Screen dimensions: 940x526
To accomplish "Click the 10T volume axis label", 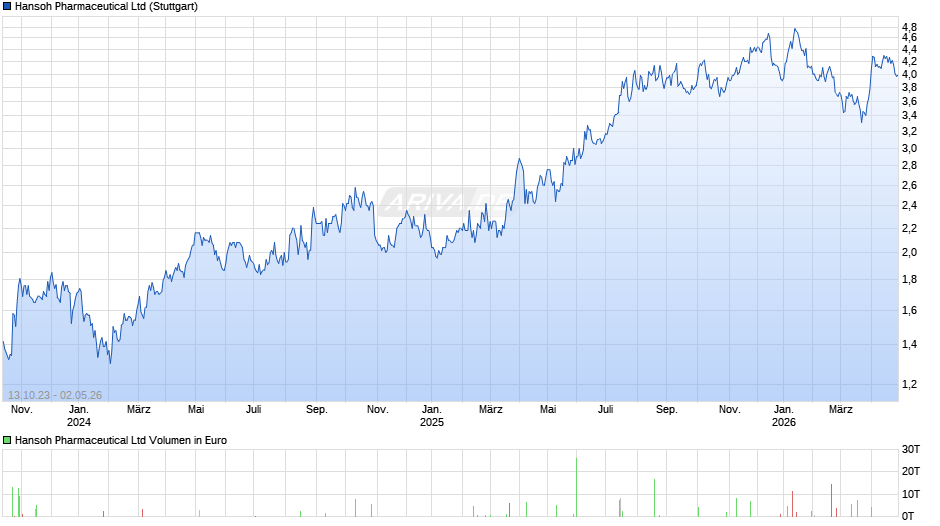I will coord(911,494).
